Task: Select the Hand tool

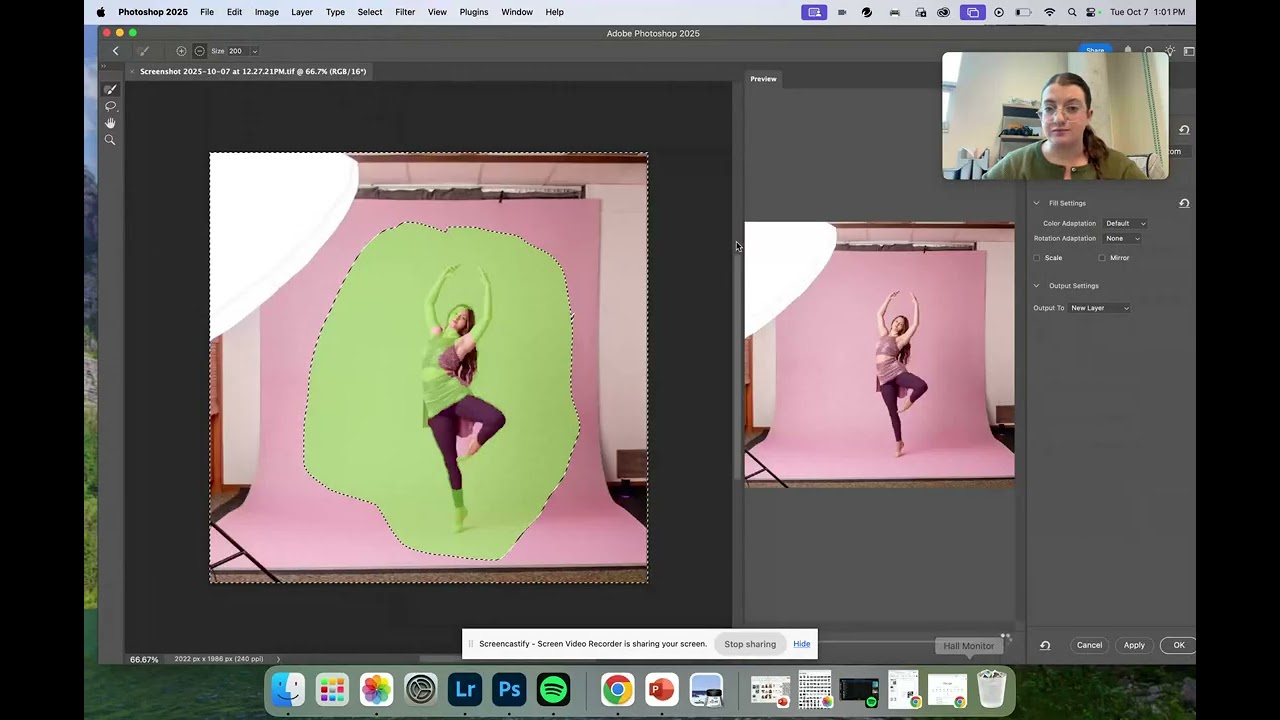Action: click(x=110, y=123)
